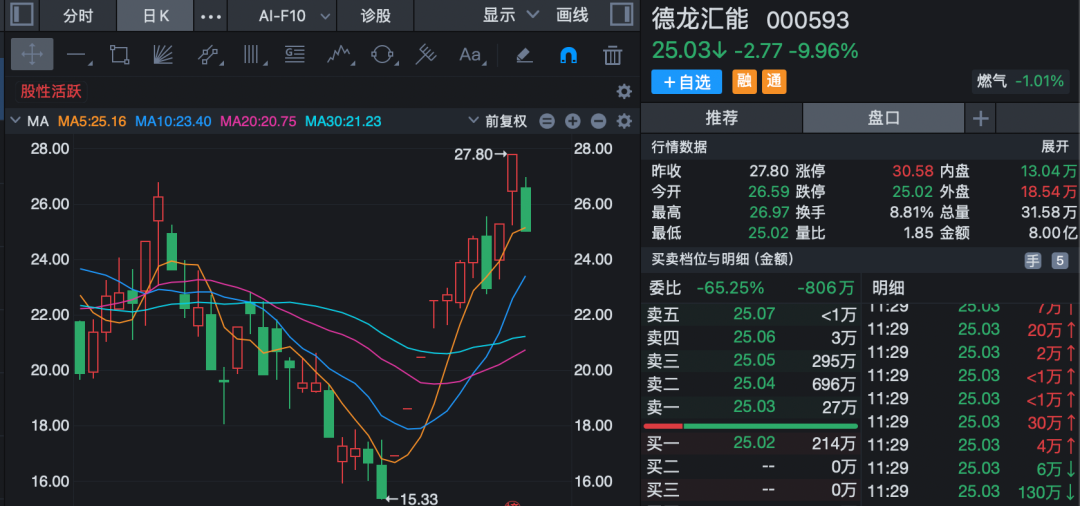This screenshot has width=1080, height=506.
Task: Click the 卖四 25.06 order row
Action: click(751, 337)
